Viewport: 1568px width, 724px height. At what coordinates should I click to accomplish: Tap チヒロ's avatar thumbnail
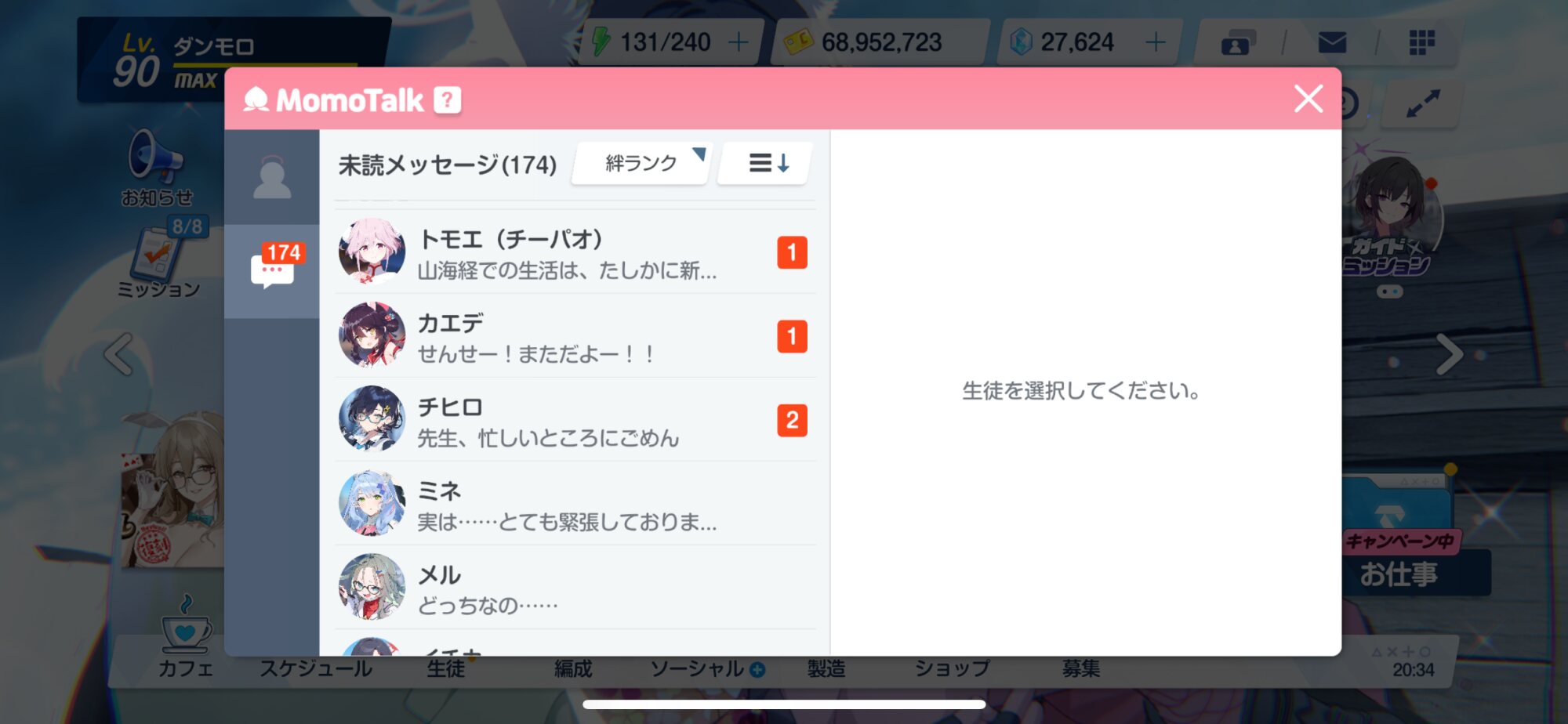point(372,419)
